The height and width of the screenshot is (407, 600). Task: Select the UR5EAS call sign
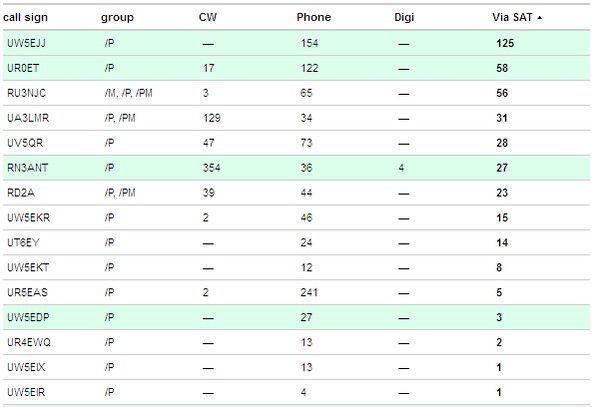tap(27, 293)
